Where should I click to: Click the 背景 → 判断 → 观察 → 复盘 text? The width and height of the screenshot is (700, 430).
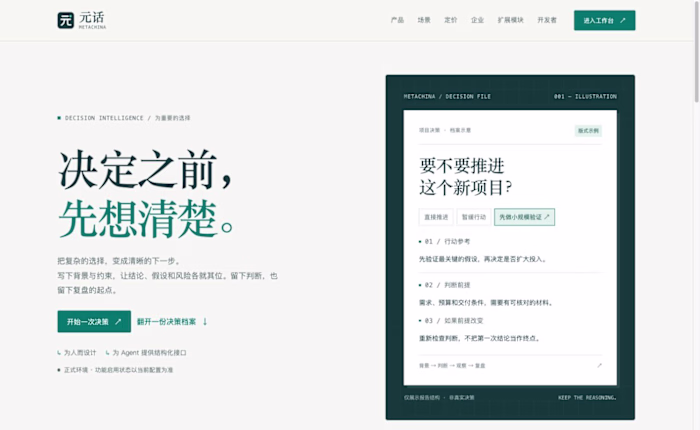point(452,366)
